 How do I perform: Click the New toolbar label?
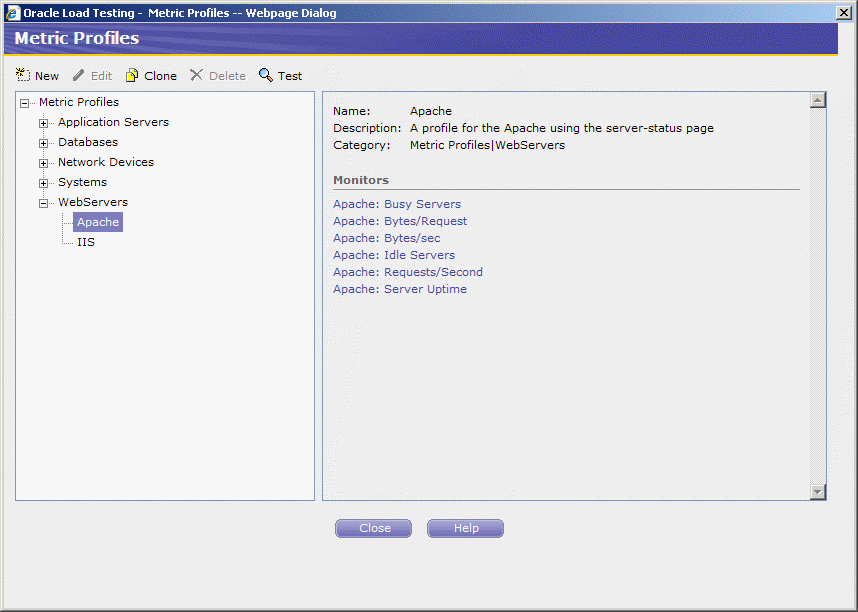tap(47, 76)
